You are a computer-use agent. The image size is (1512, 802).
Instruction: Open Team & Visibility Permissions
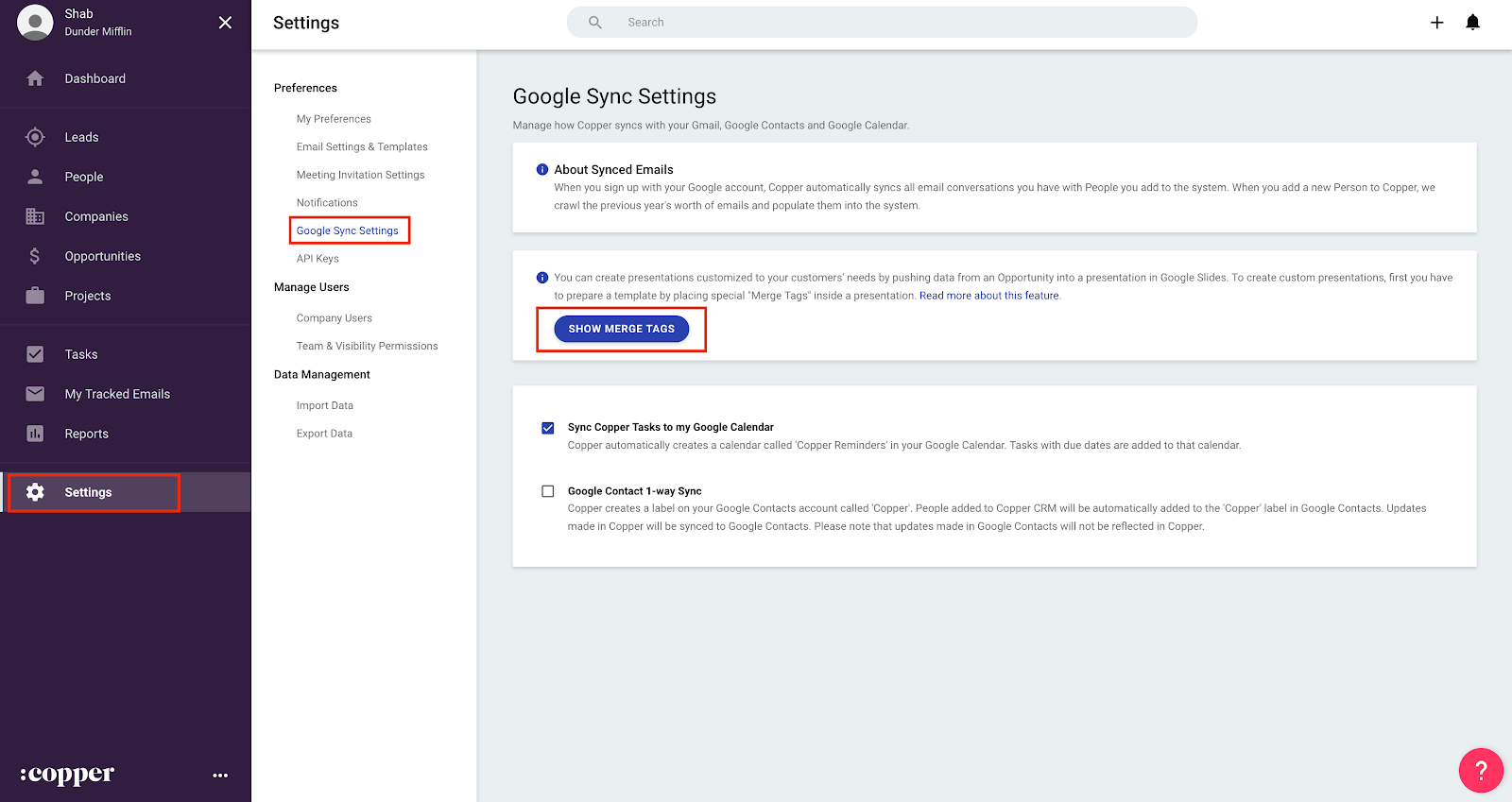tap(368, 347)
